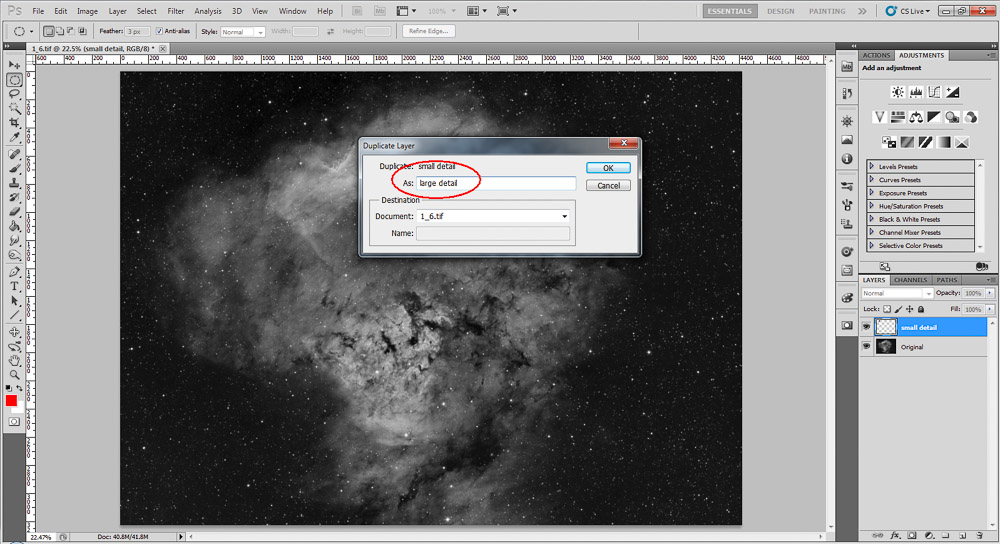1000x544 pixels.
Task: Click the red foreground color swatch
Action: pos(11,401)
